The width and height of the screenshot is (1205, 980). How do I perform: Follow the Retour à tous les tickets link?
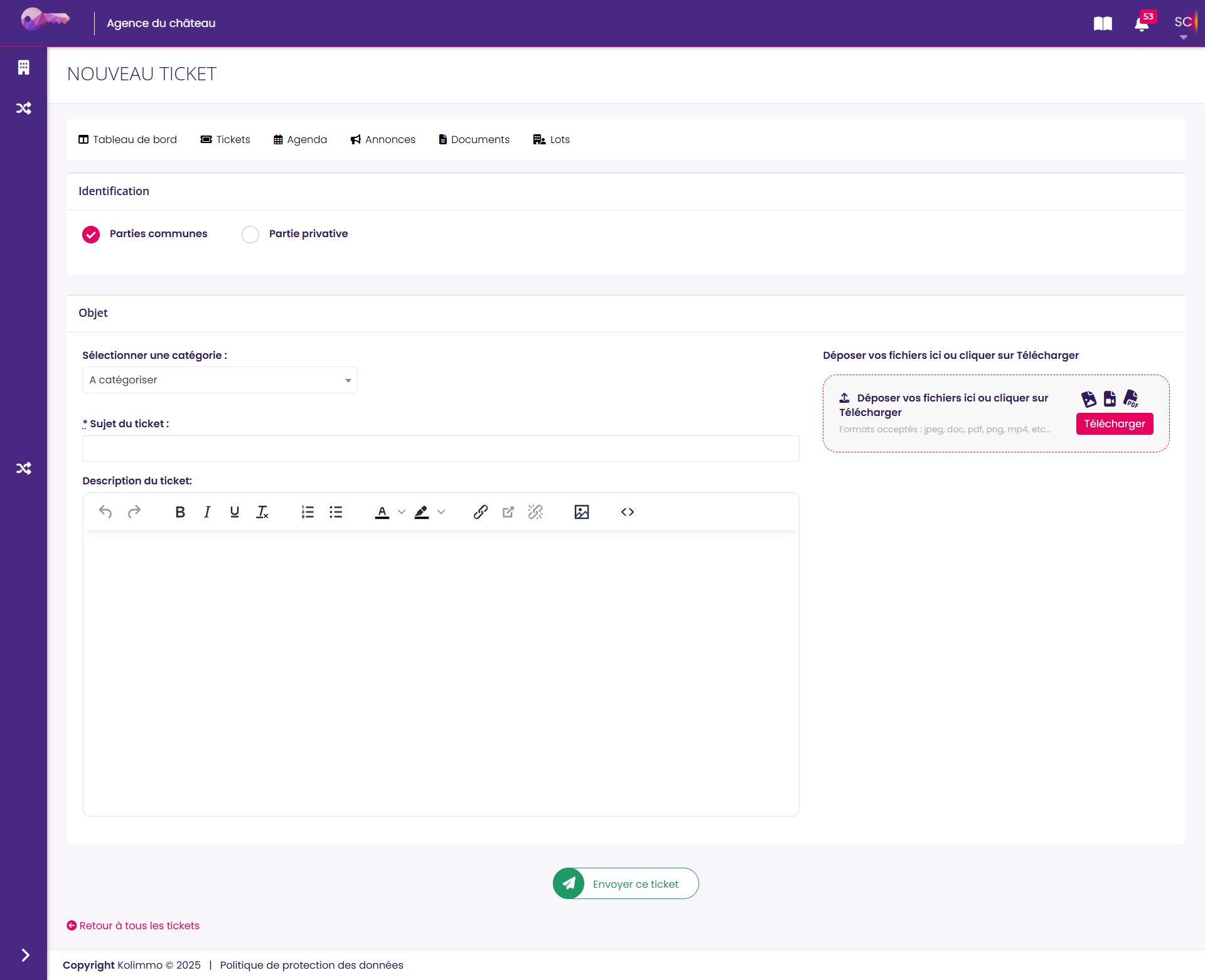[x=133, y=925]
